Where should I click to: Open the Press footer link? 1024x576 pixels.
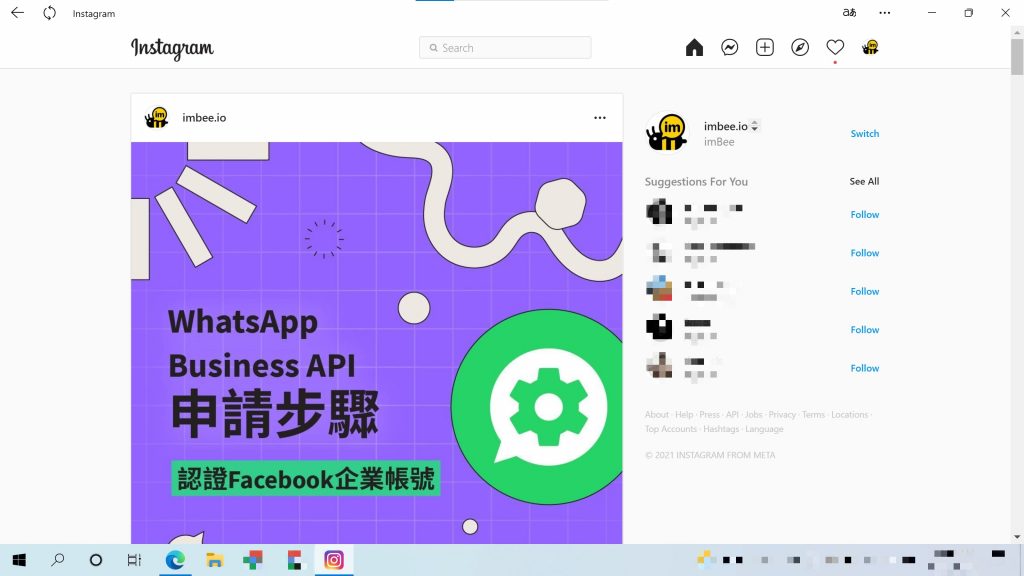tap(709, 415)
